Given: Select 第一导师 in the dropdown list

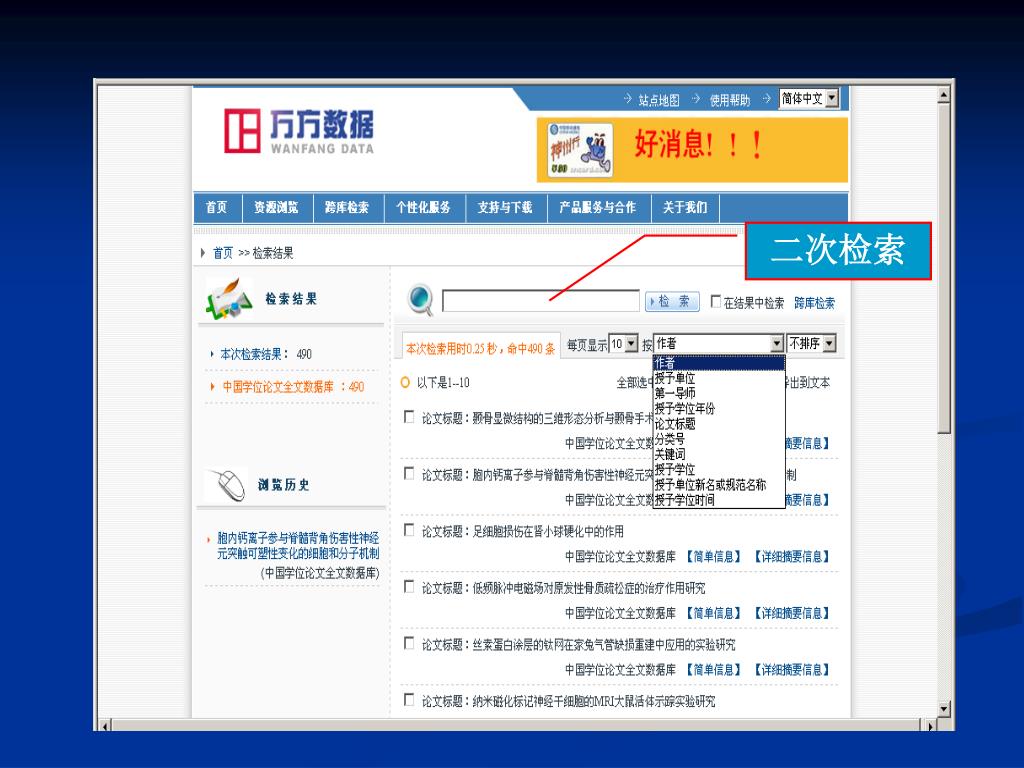Looking at the screenshot, I should (x=718, y=393).
